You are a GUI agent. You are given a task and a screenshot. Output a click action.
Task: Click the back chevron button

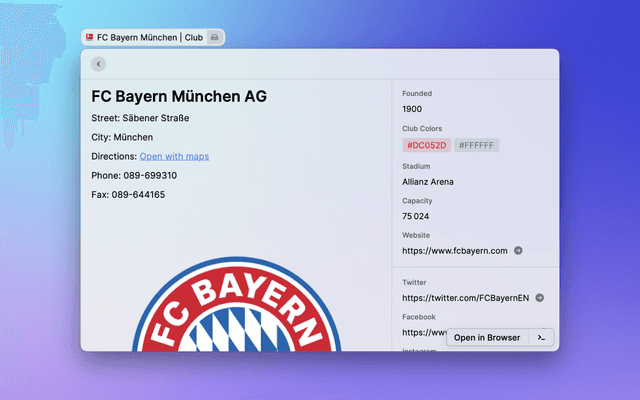[x=98, y=64]
